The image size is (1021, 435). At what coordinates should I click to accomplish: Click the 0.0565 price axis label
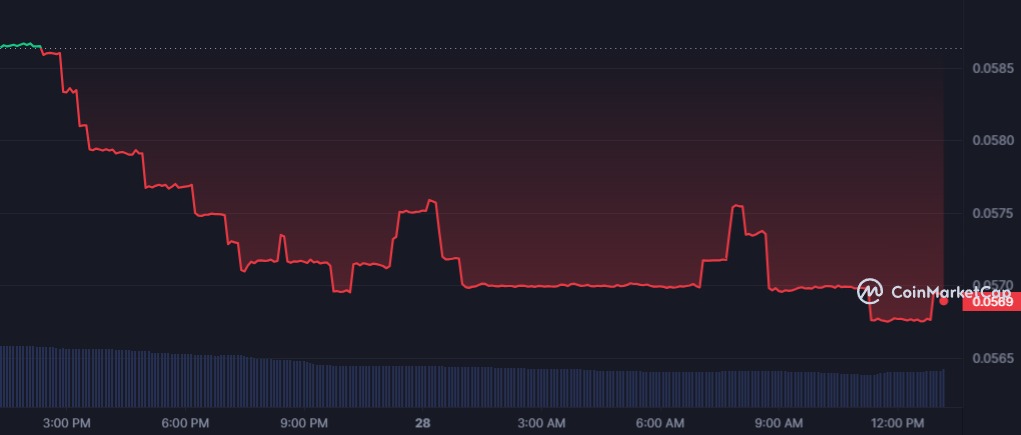[991, 358]
